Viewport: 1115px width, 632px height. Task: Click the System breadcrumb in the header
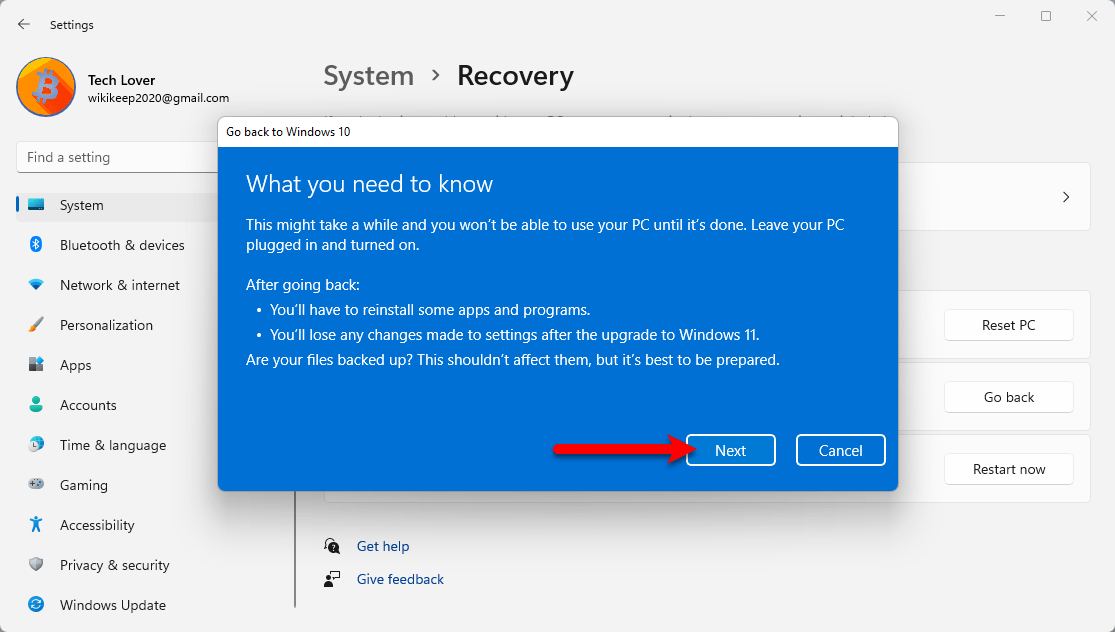(x=368, y=76)
